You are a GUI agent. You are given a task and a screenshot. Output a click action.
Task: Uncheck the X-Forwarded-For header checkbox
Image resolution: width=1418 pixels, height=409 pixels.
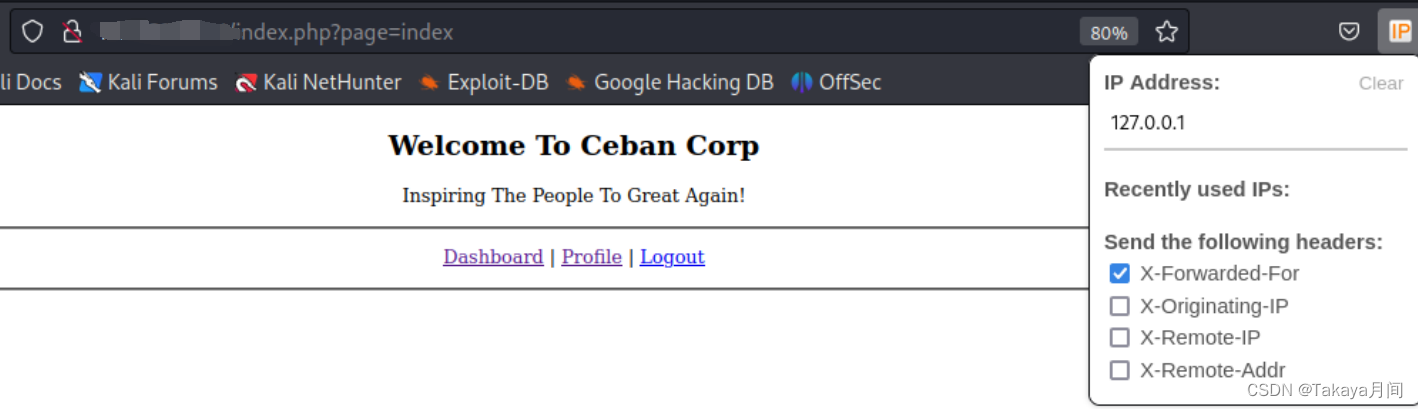pos(1120,273)
